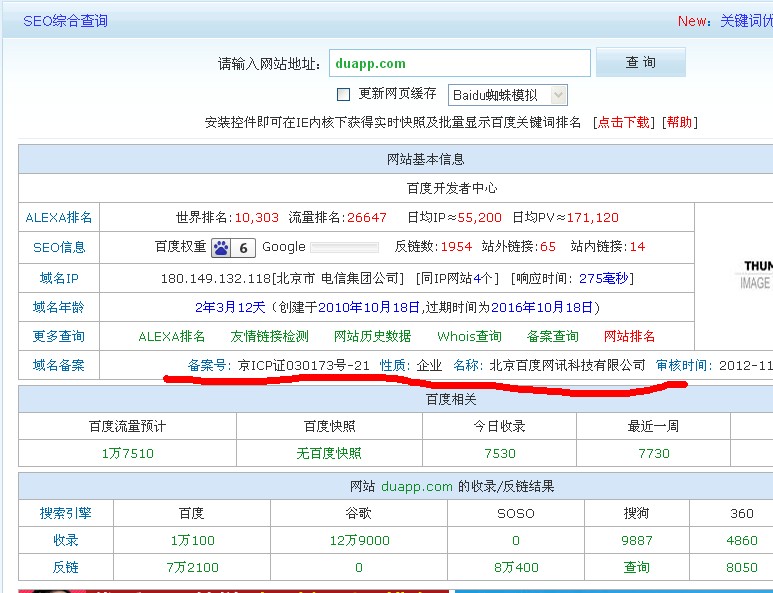Viewport: 773px width, 593px height.
Task: Click domain age 2年3月12天
Action: [x=230, y=308]
